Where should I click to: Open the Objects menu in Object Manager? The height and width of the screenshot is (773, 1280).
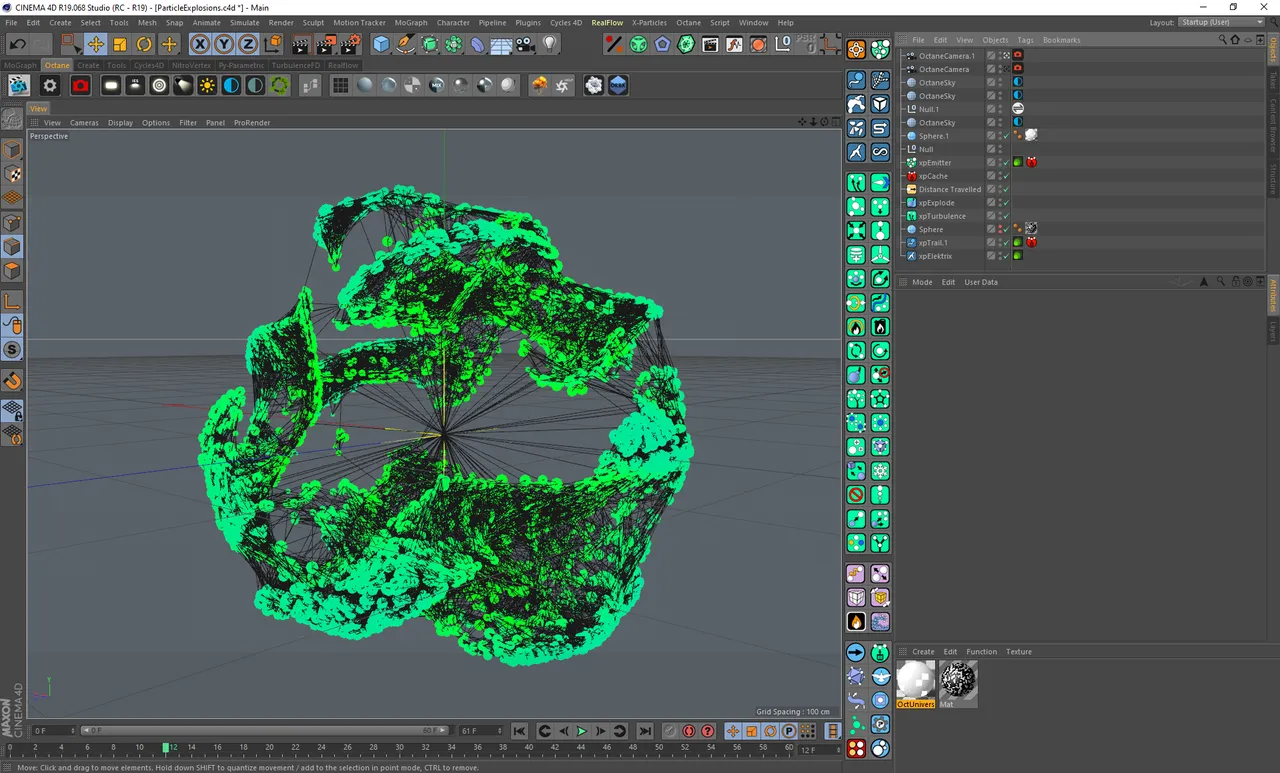(995, 40)
